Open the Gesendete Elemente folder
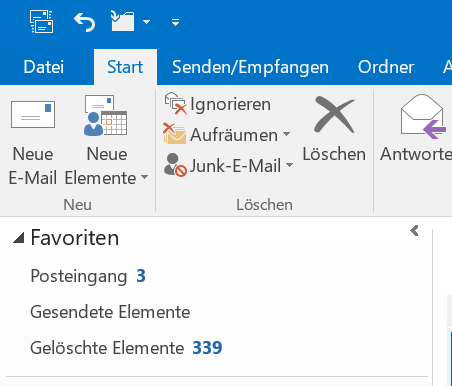The height and width of the screenshot is (386, 452). click(x=110, y=312)
